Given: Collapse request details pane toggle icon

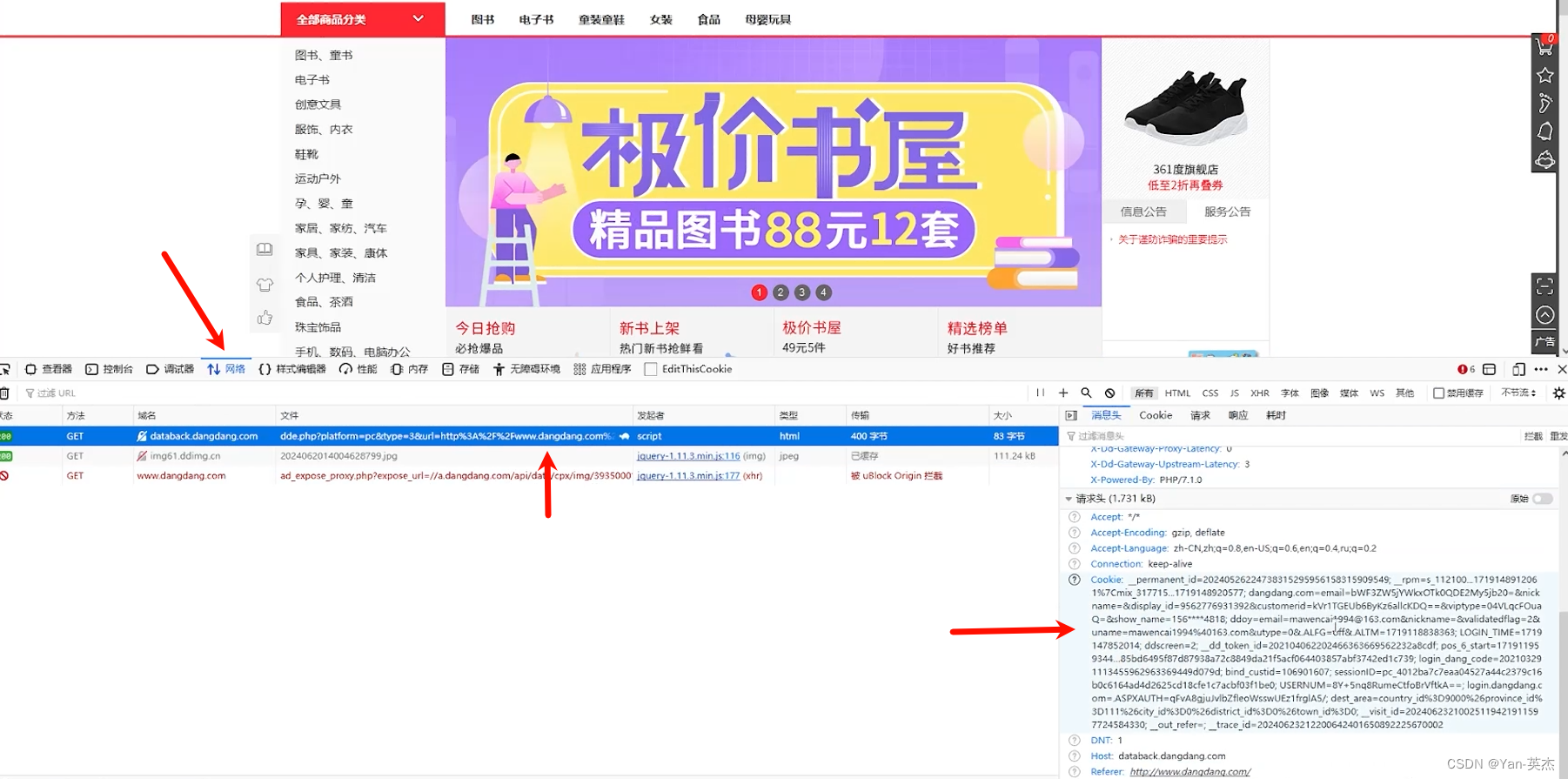Looking at the screenshot, I should [x=1071, y=415].
